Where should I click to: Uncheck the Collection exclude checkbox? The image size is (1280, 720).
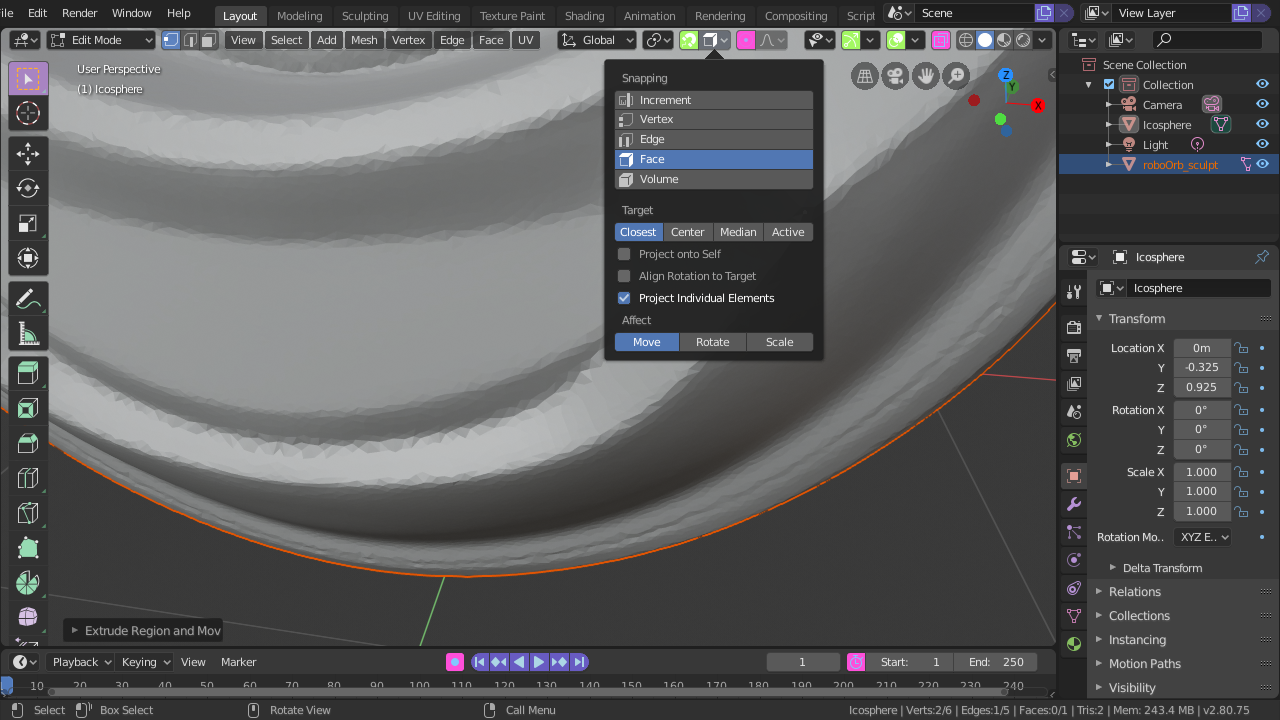coord(1109,84)
